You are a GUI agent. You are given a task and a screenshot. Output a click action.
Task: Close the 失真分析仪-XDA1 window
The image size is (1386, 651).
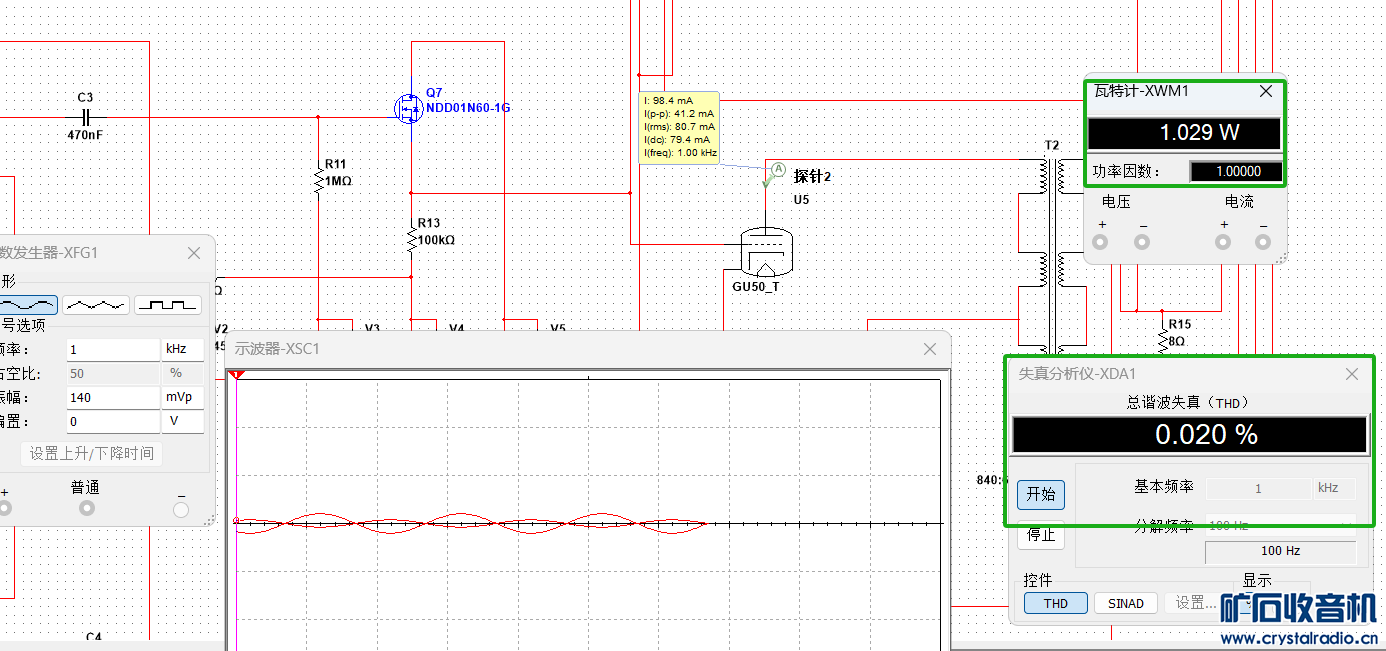[x=1352, y=374]
